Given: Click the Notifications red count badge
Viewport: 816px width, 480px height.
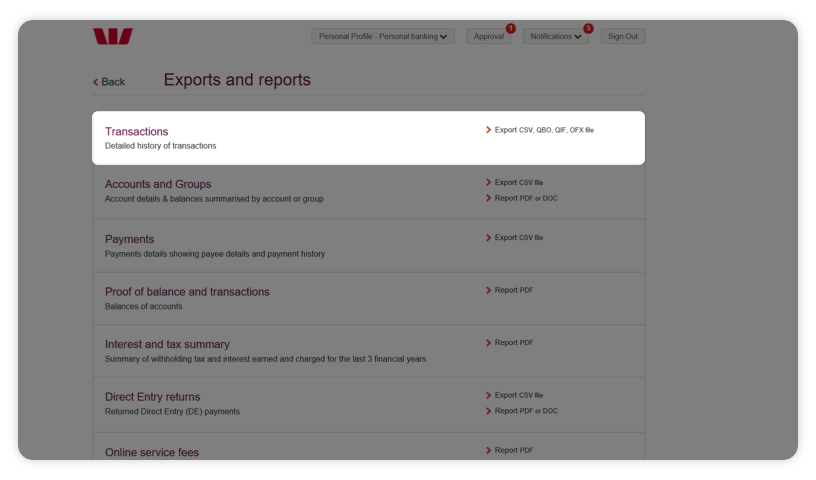Looking at the screenshot, I should click(588, 29).
